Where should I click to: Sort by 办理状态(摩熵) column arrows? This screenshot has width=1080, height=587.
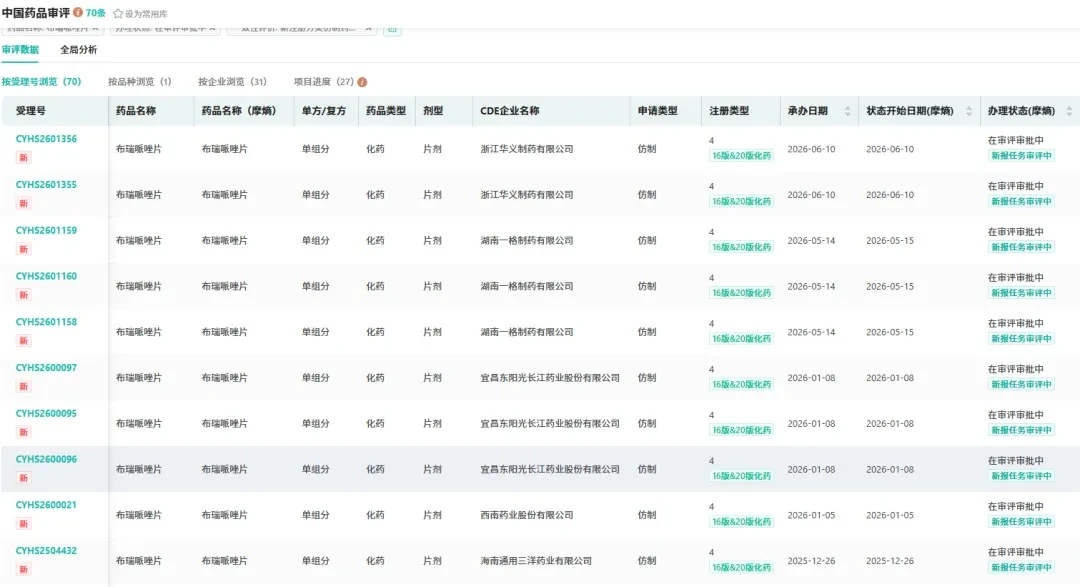1068,111
